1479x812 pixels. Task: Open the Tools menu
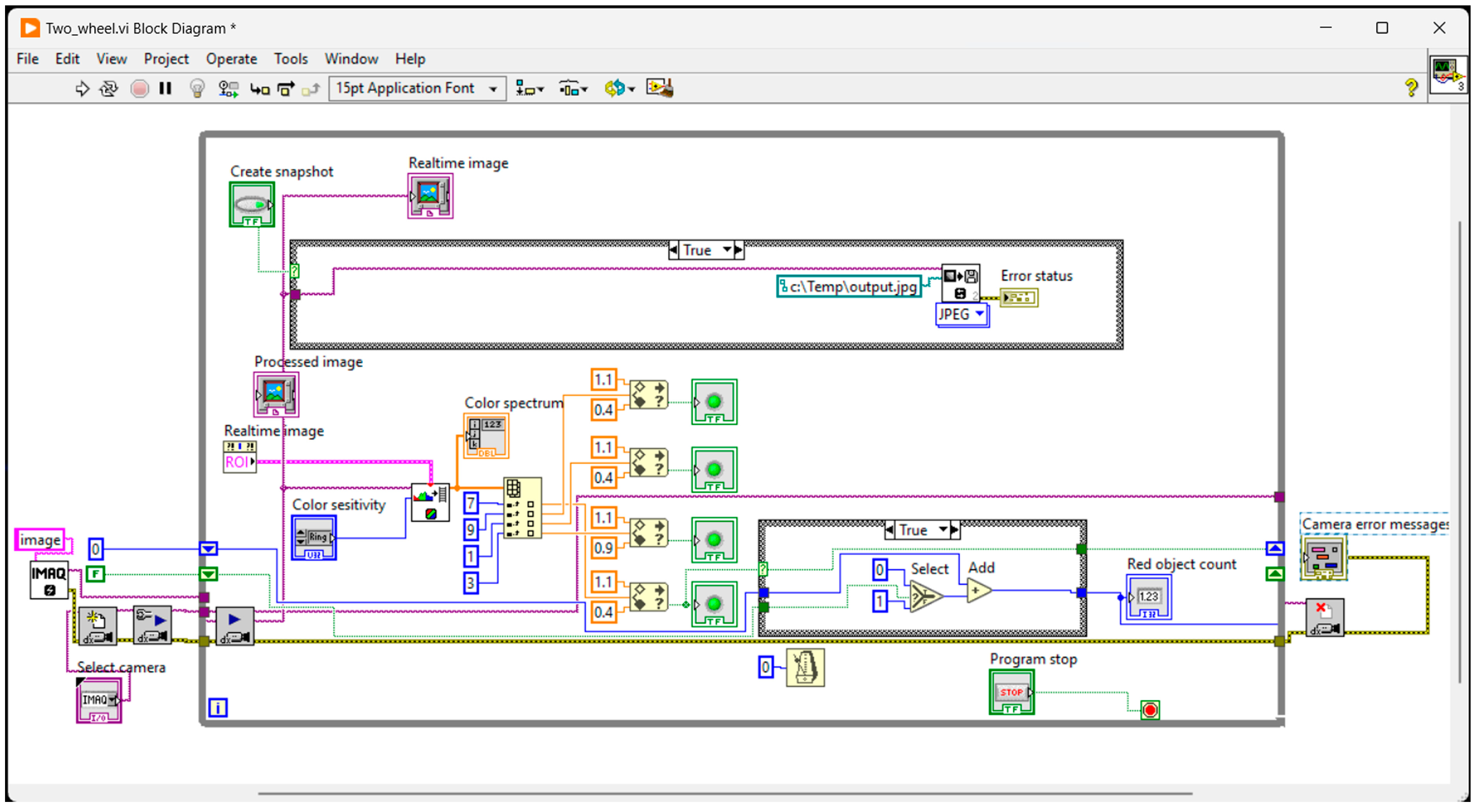(291, 58)
